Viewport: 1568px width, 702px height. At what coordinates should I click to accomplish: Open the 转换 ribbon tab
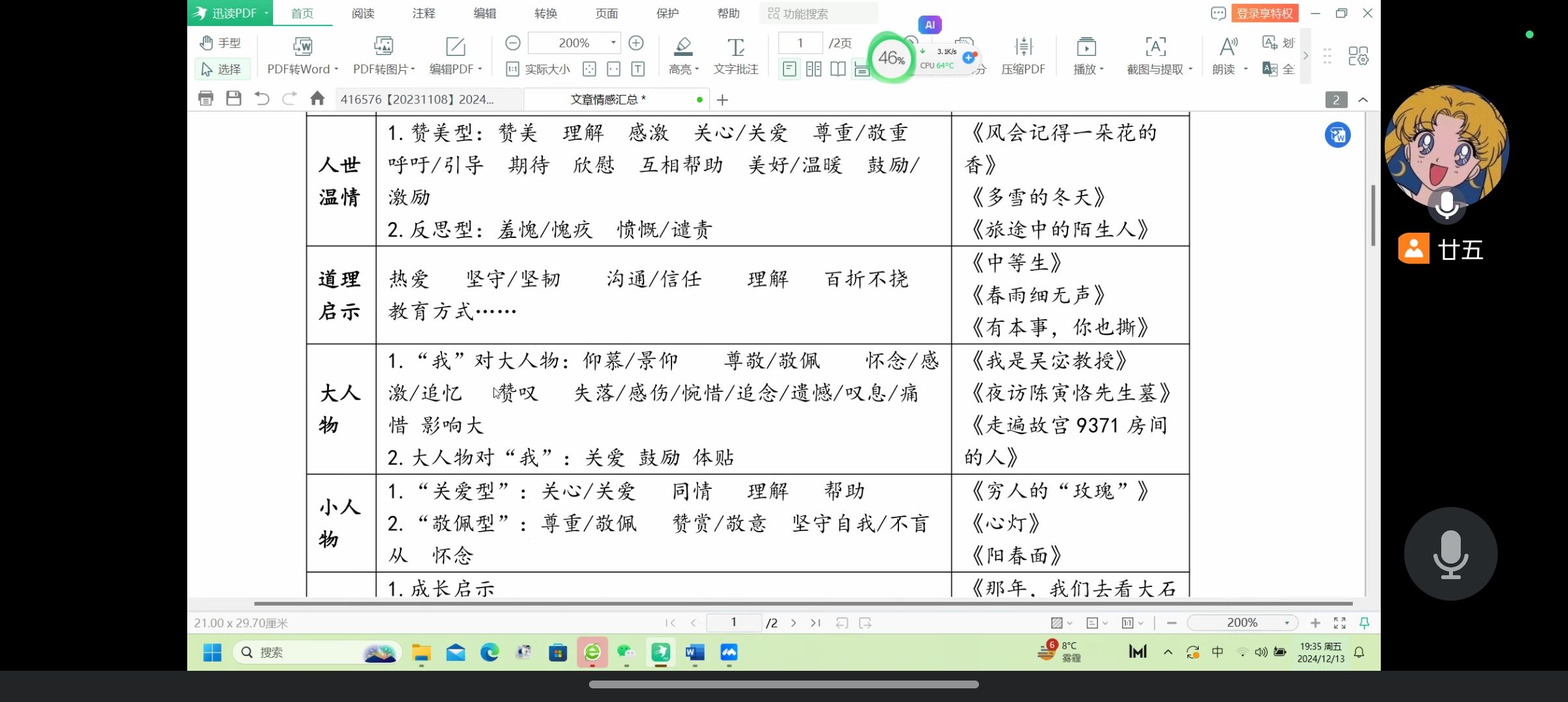coord(545,13)
